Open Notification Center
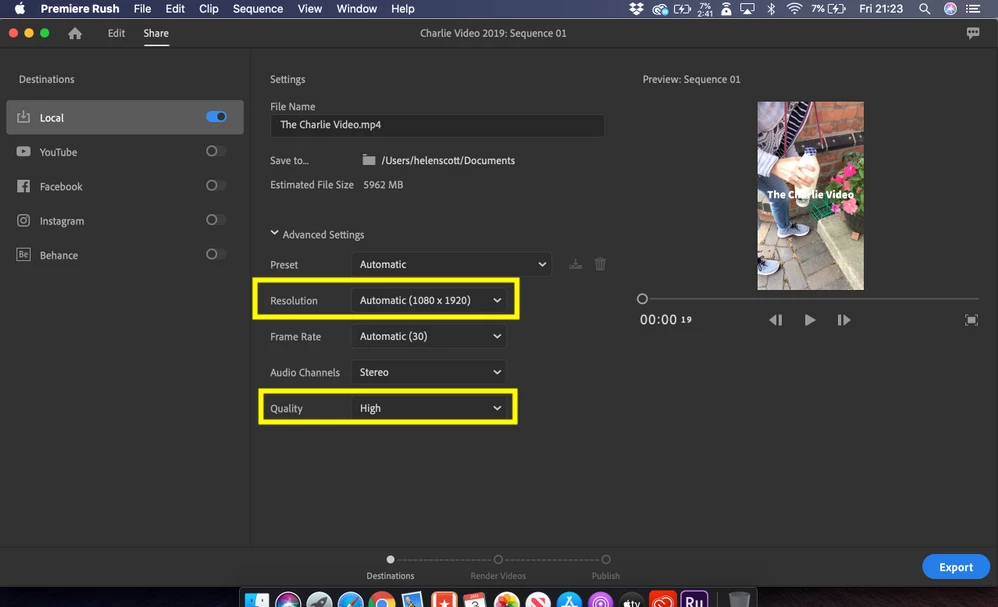 click(973, 9)
